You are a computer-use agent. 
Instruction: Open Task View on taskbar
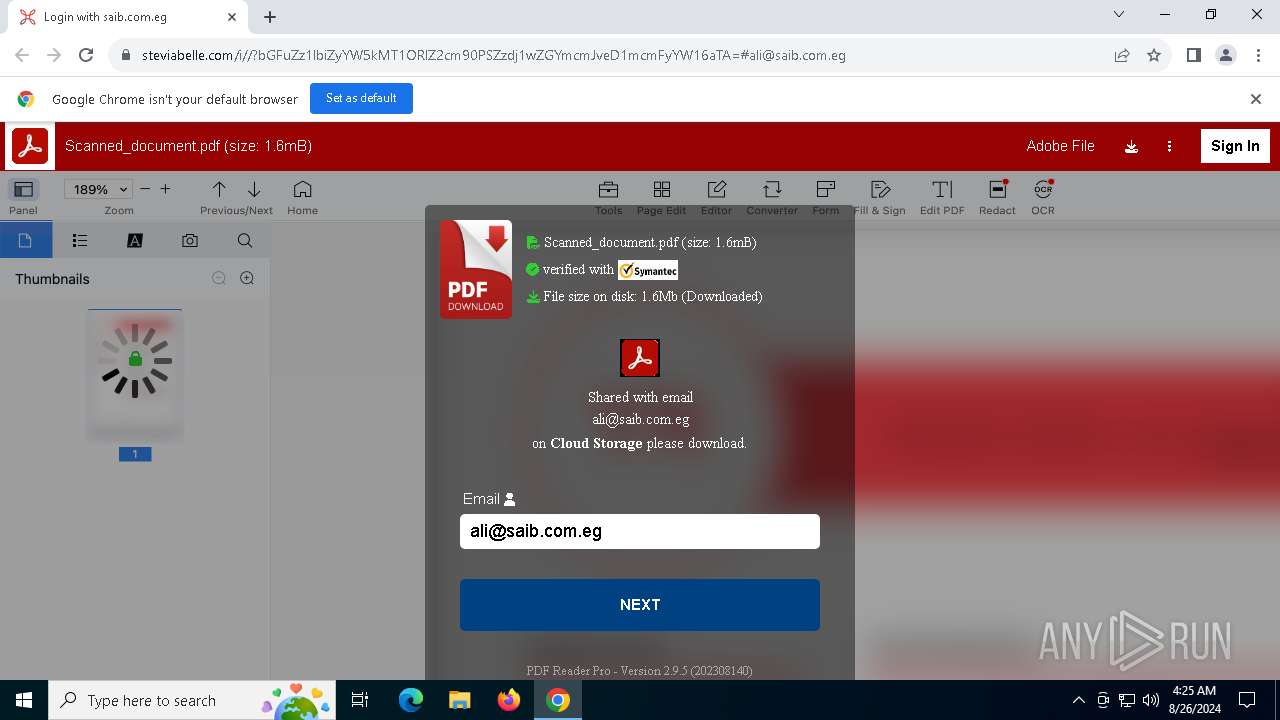(360, 700)
